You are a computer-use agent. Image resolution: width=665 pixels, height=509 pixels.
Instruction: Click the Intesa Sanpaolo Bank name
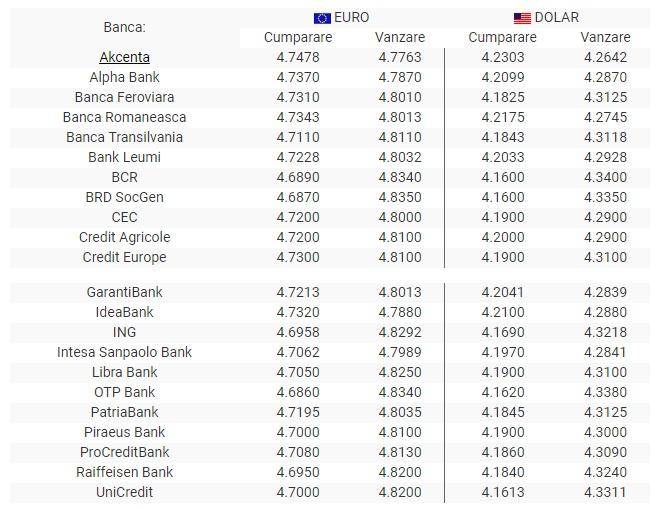pos(125,352)
